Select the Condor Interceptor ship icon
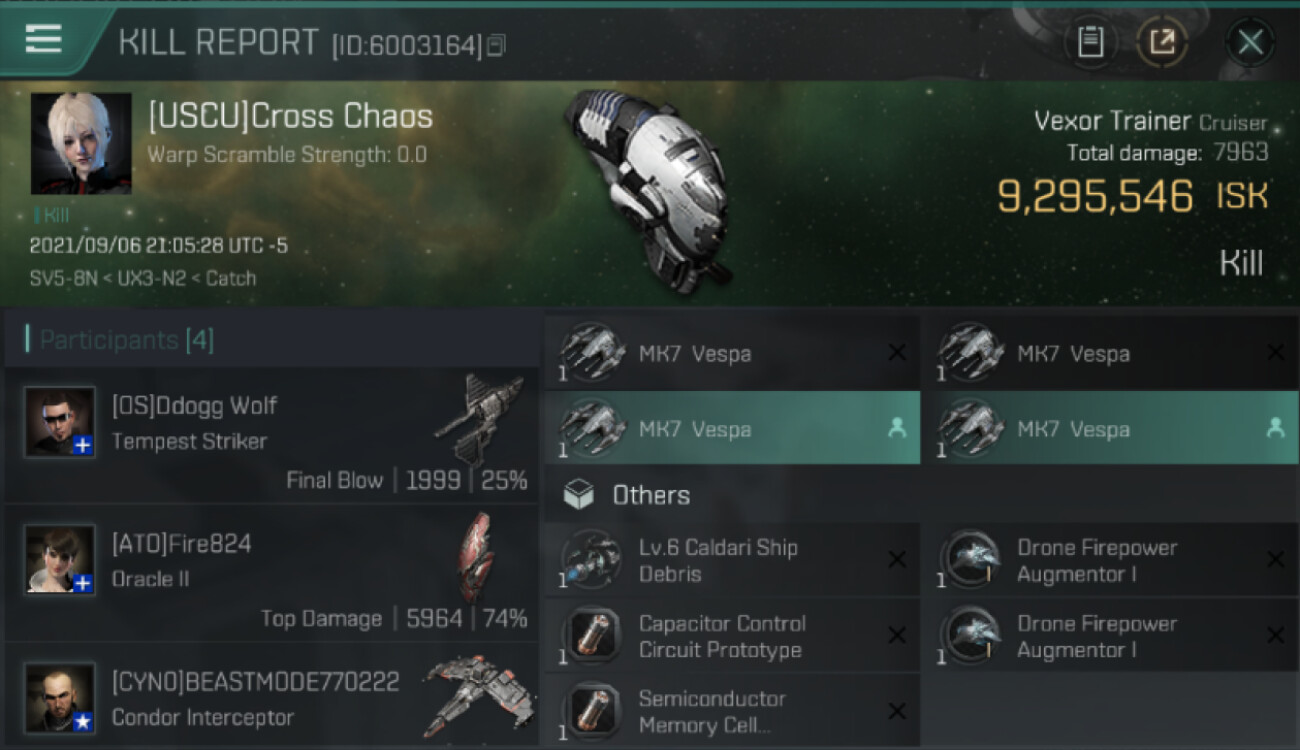 (478, 696)
